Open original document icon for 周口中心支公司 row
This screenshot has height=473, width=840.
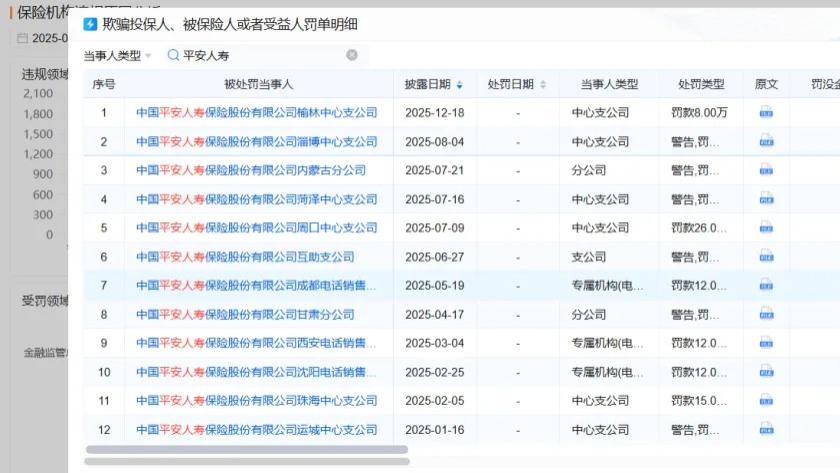click(766, 228)
